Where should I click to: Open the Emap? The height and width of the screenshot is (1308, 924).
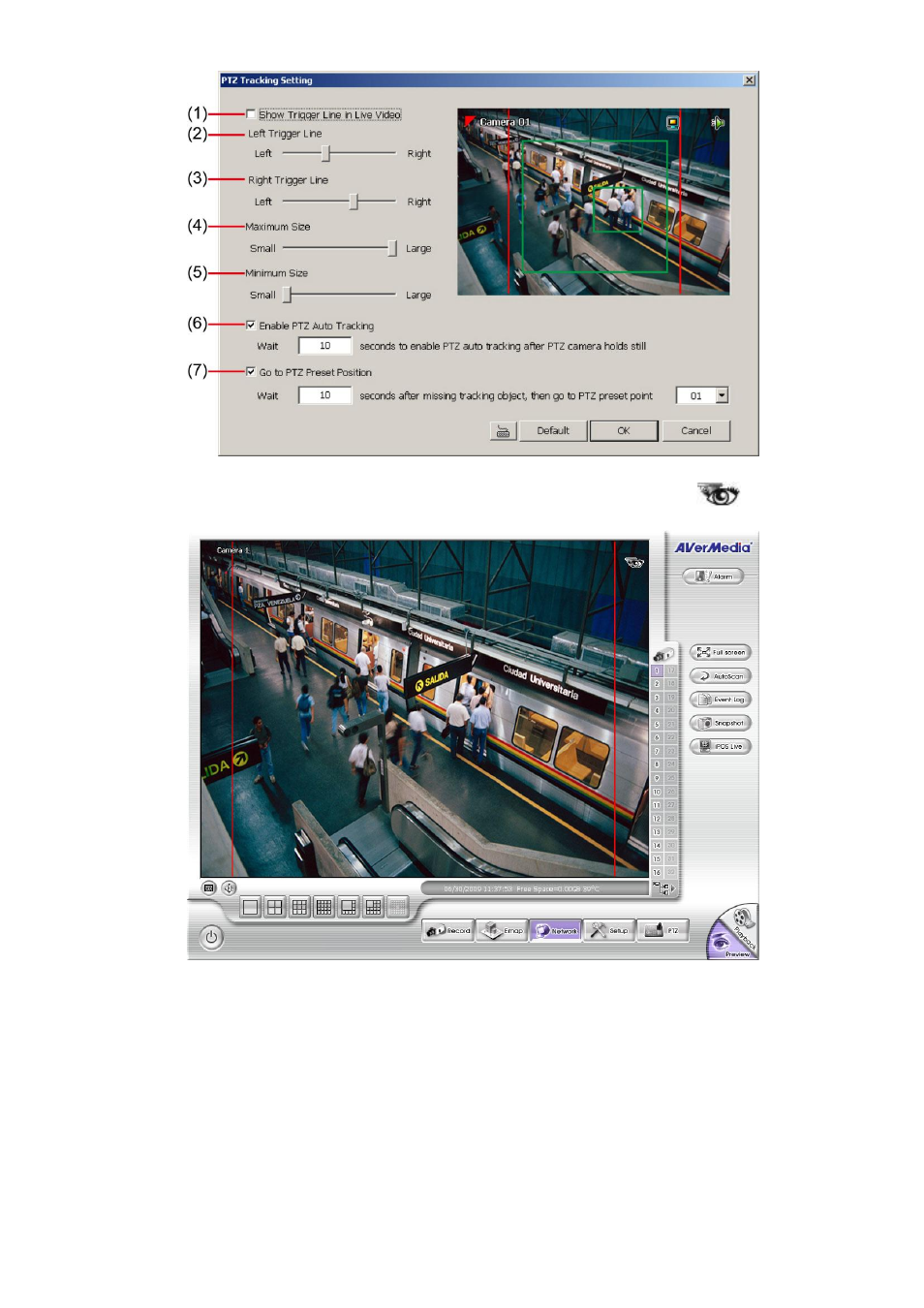tap(502, 931)
